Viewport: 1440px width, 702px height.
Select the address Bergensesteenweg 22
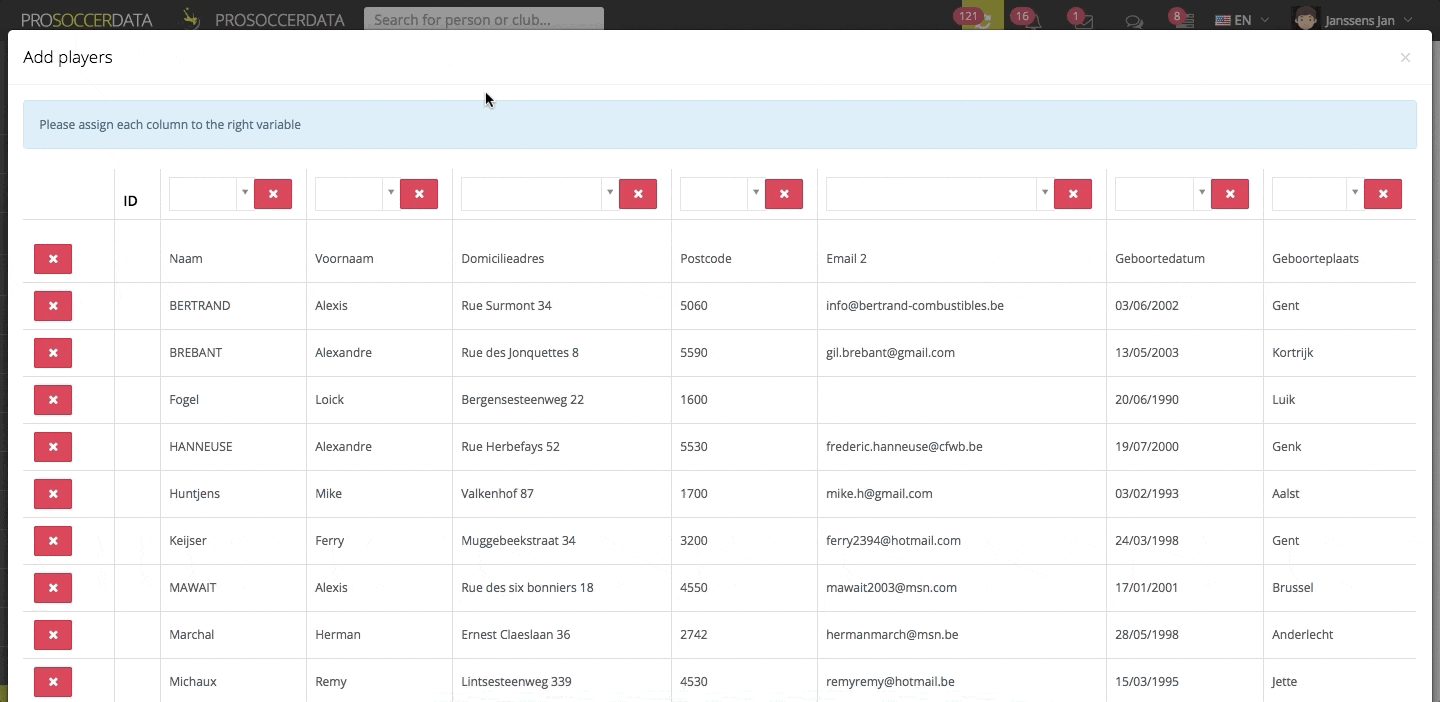(x=522, y=400)
